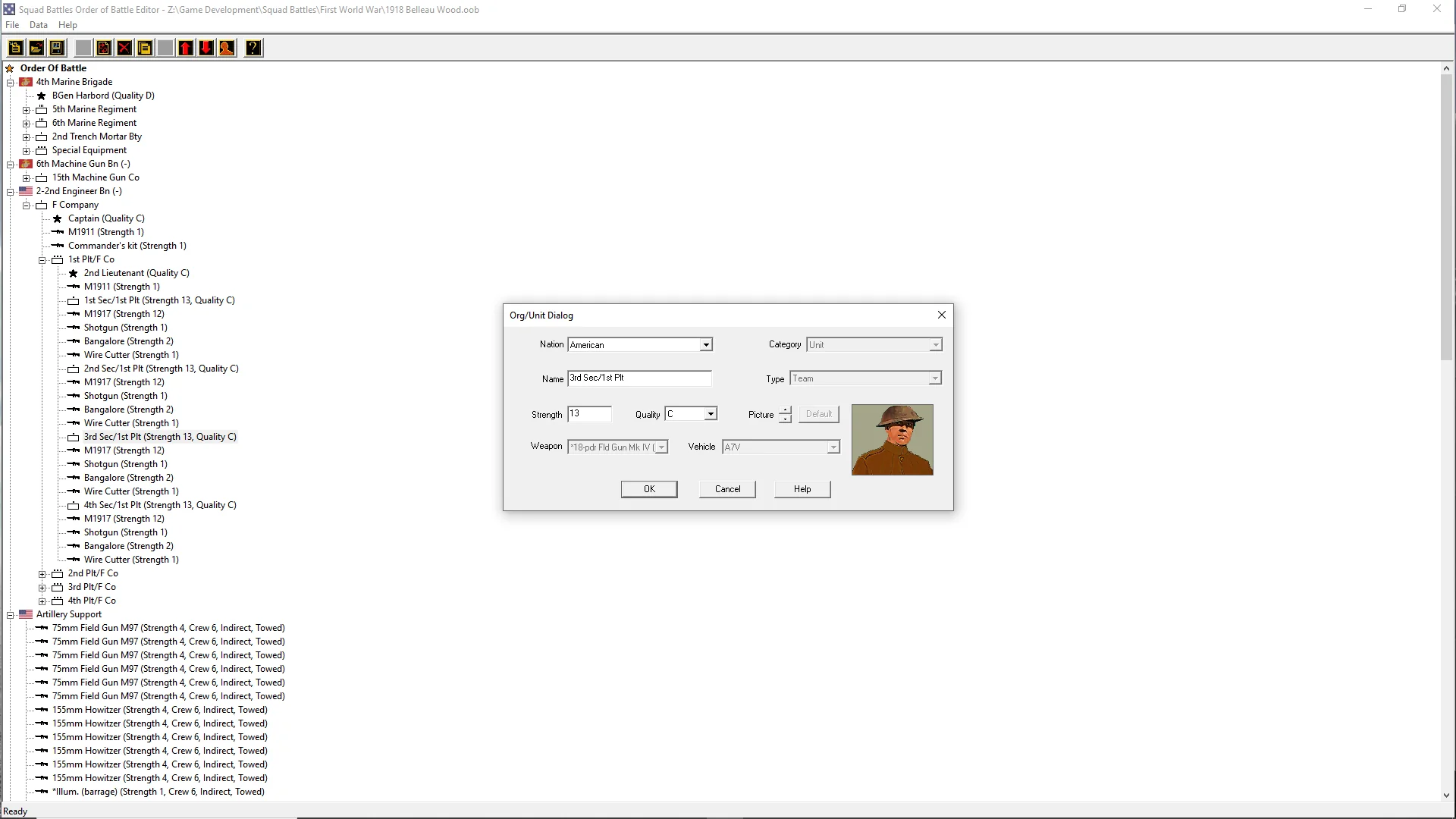Click the Name field with 3rd Sec/1st Plt
The height and width of the screenshot is (819, 1456).
[639, 378]
